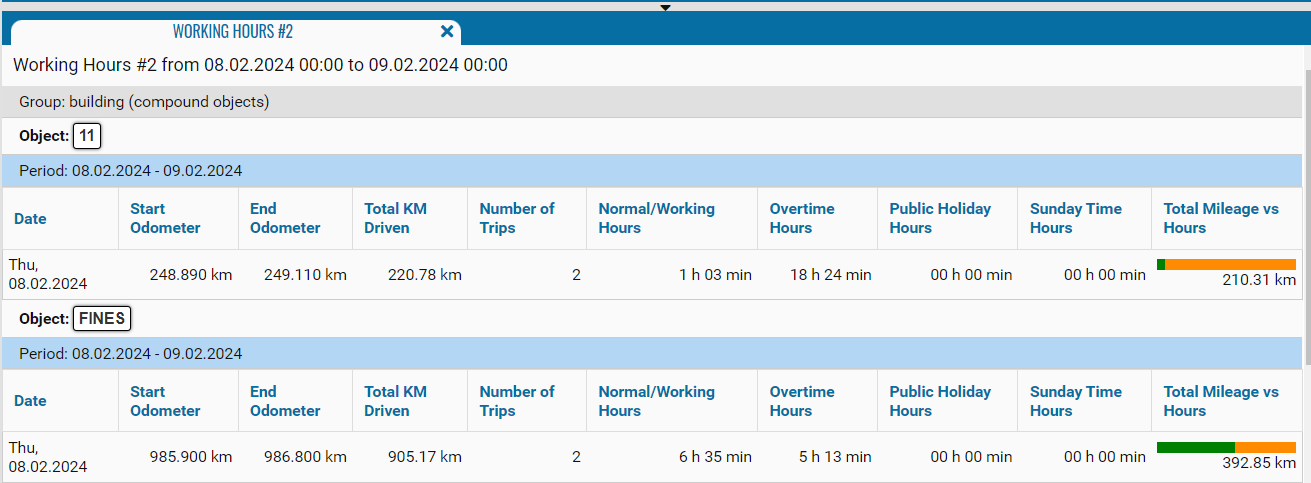Click the 248.890 km start odometer cell
The image size is (1311, 483).
190,274
